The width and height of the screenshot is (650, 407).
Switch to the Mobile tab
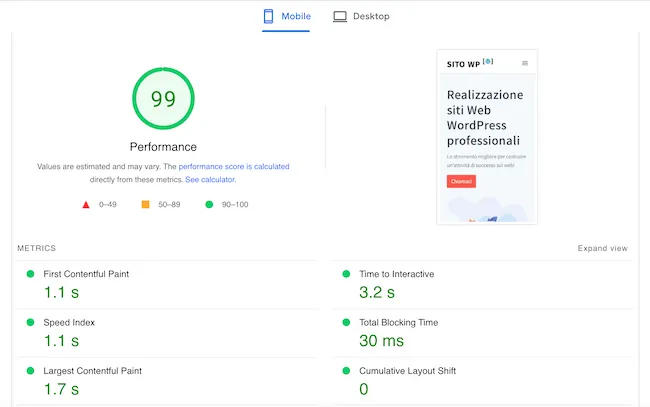pos(287,17)
